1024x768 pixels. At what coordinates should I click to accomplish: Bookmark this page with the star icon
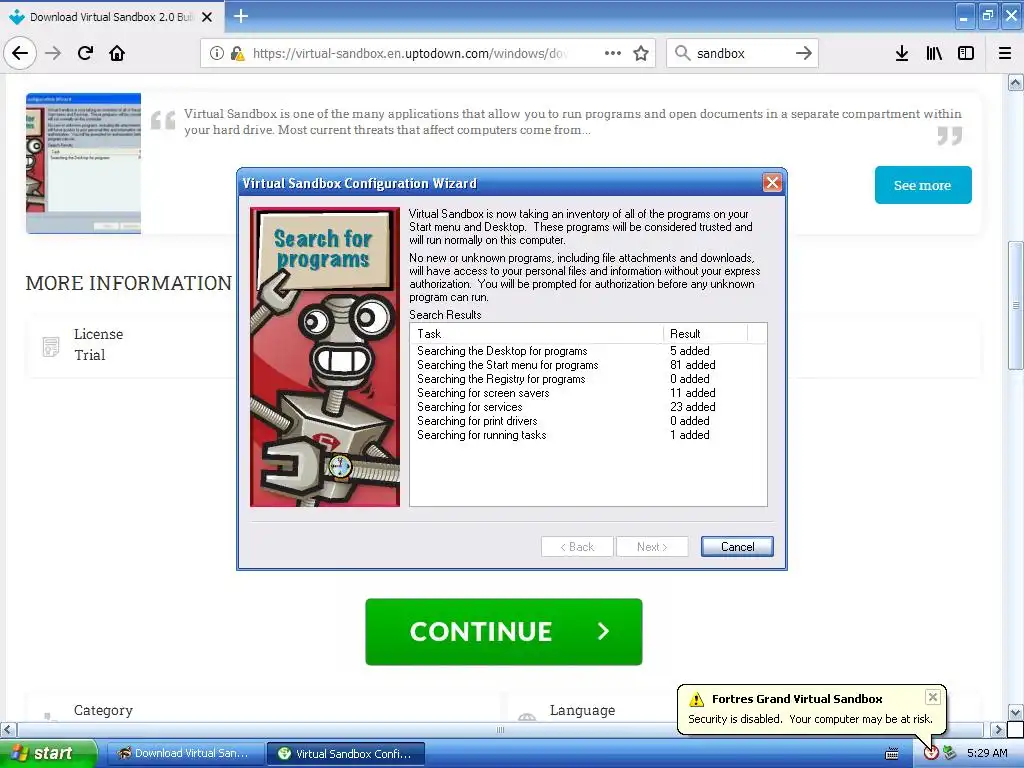(641, 53)
